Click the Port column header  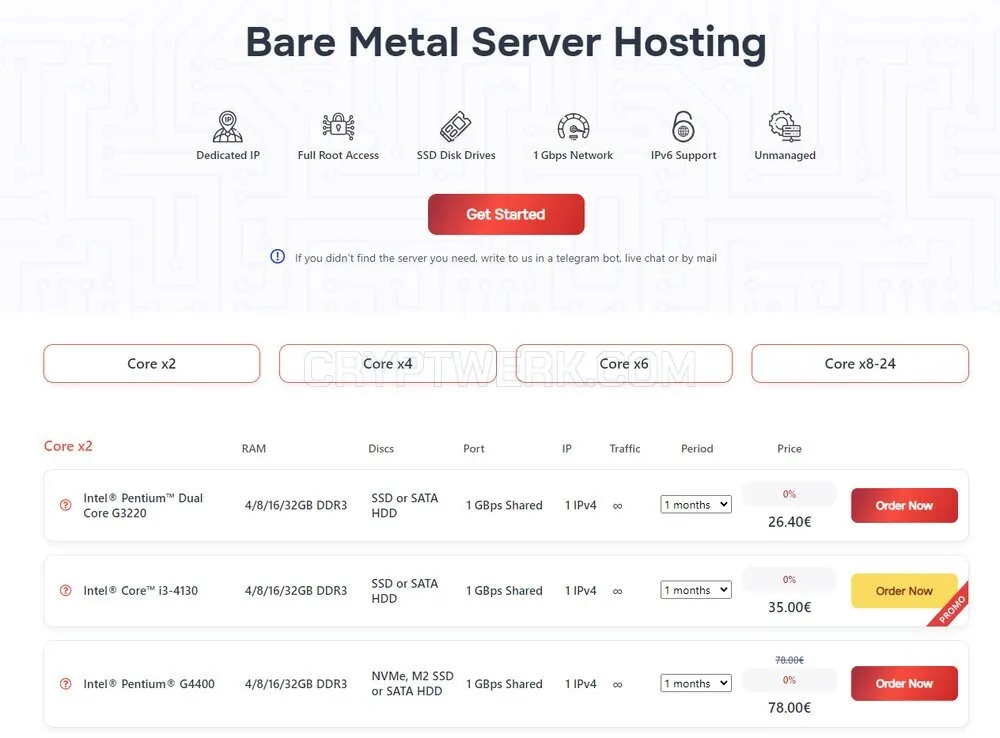pos(474,448)
